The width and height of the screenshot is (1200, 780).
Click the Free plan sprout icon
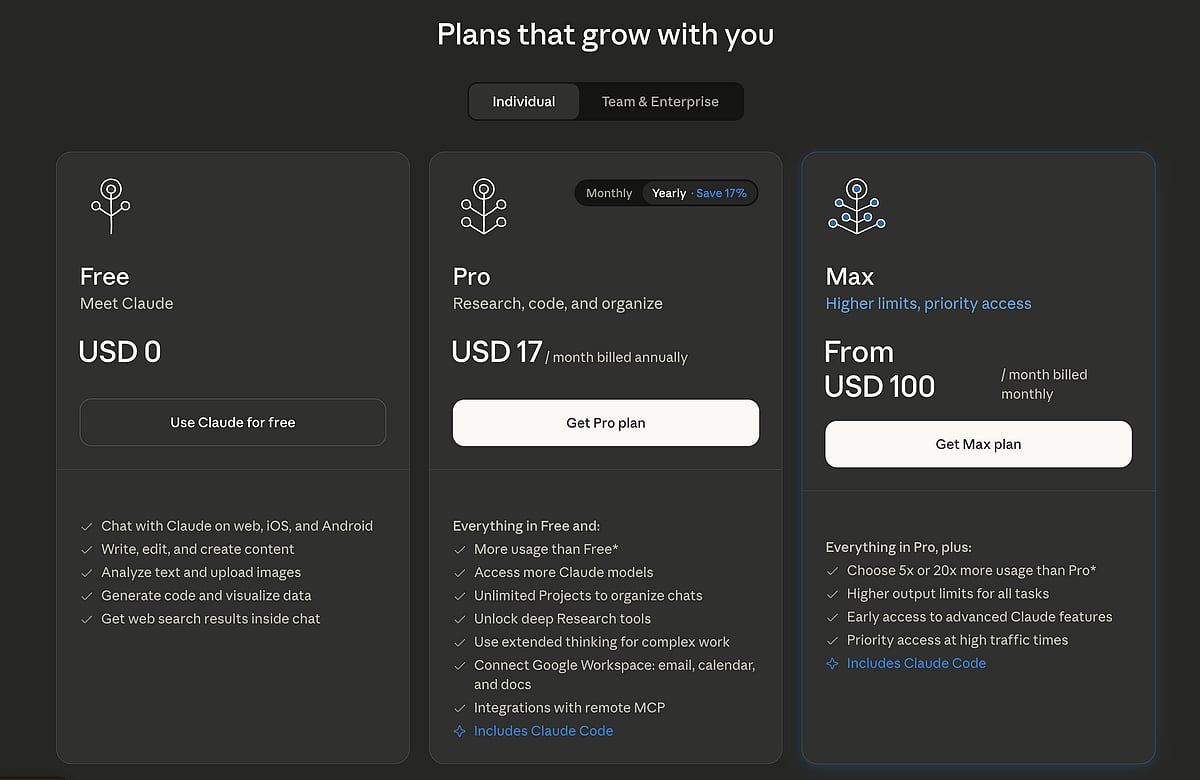point(111,206)
